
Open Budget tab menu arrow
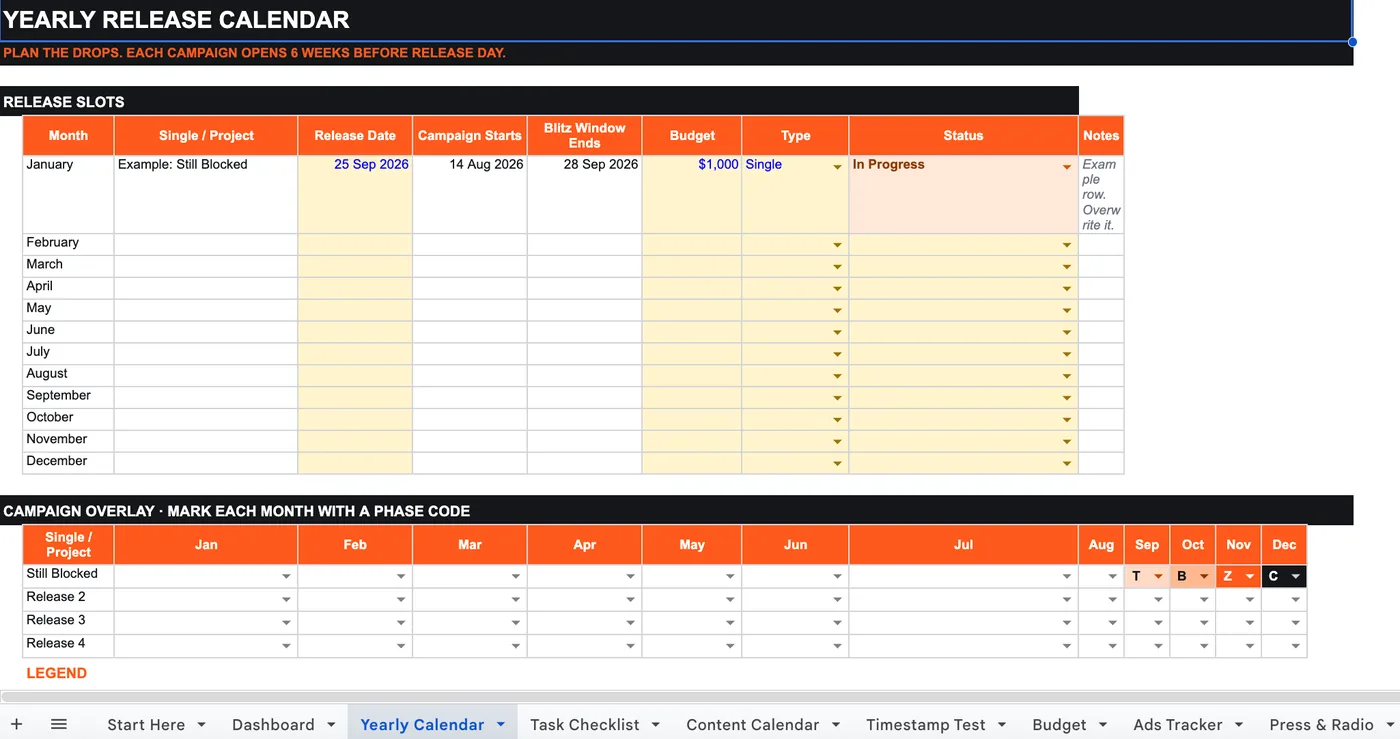point(1103,724)
